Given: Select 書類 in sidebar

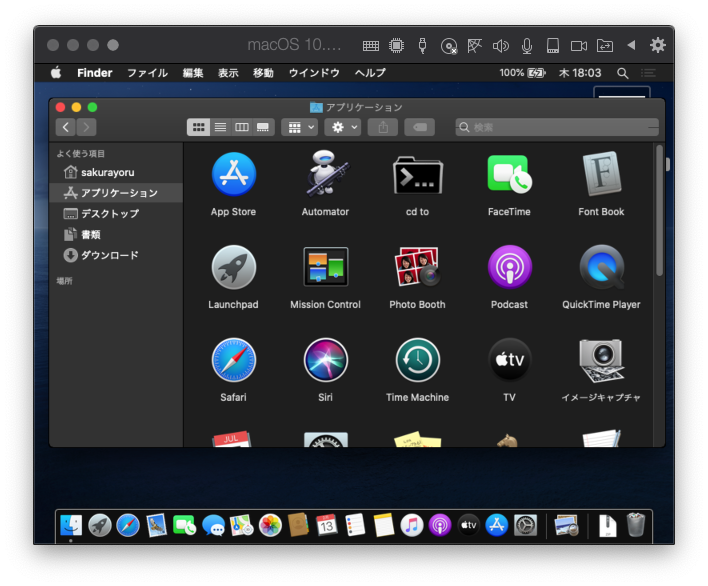Looking at the screenshot, I should pos(116,234).
